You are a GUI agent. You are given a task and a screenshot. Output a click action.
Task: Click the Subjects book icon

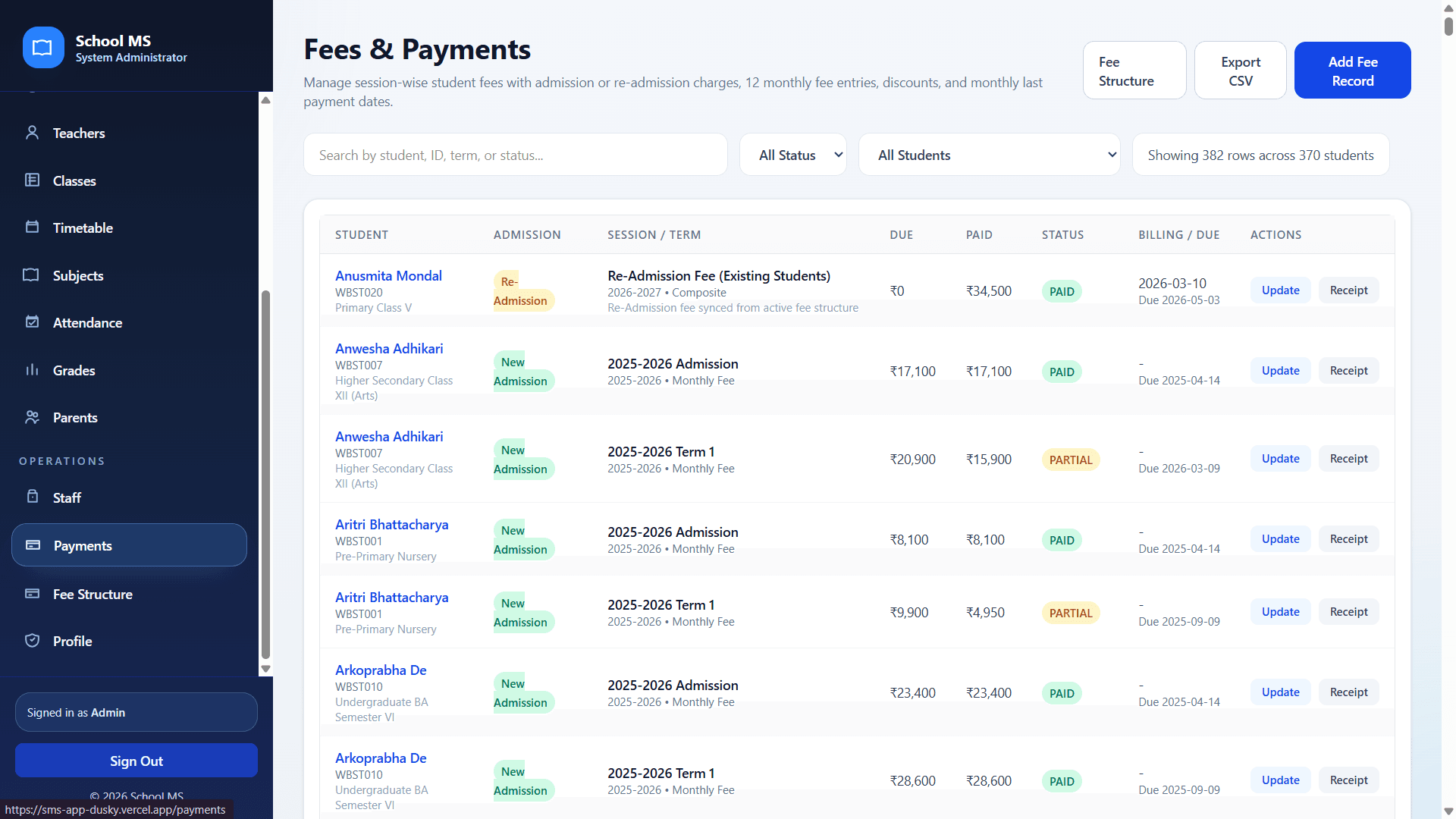(x=31, y=275)
